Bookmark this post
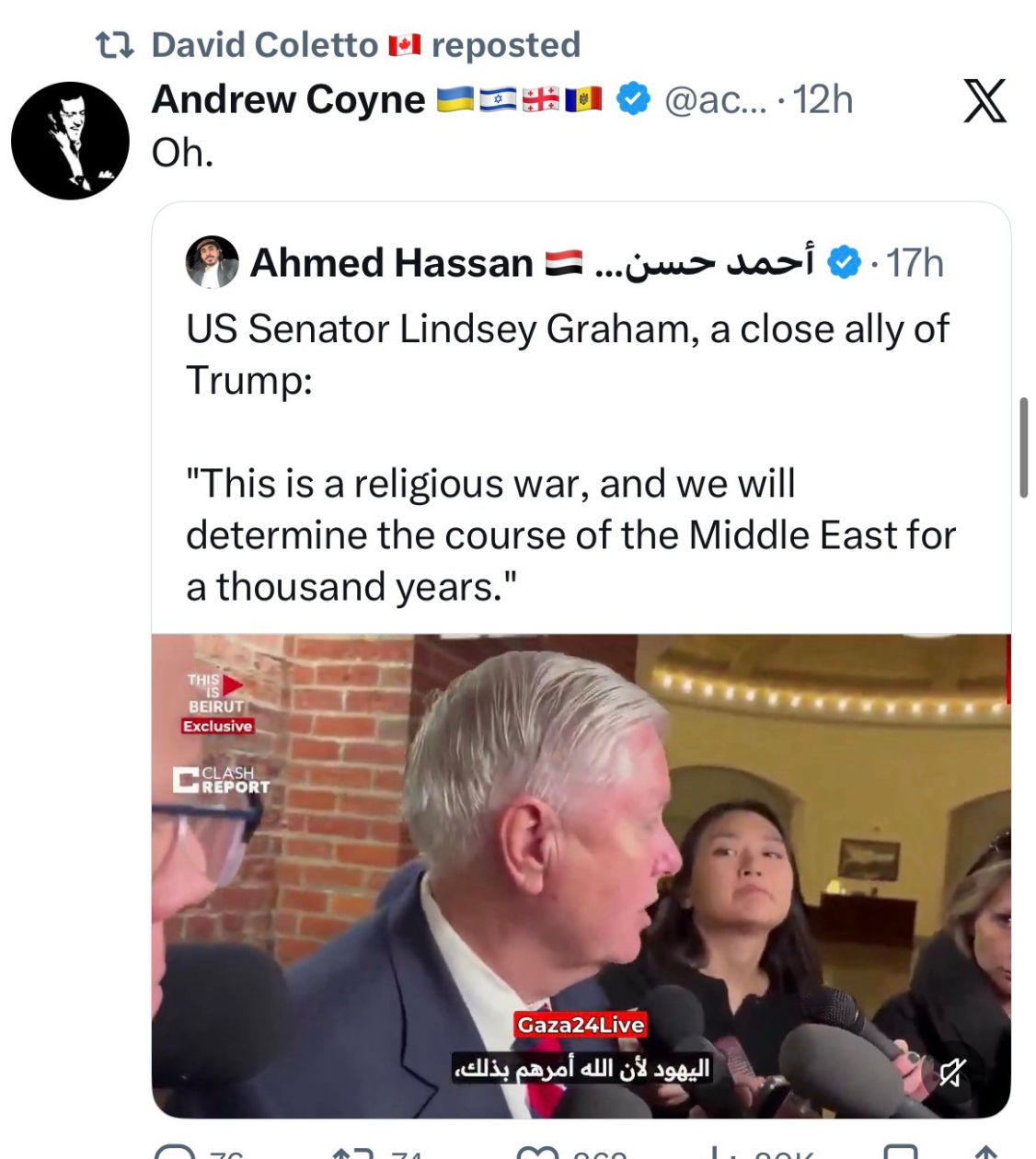The width and height of the screenshot is (1036, 1159). (900, 1152)
